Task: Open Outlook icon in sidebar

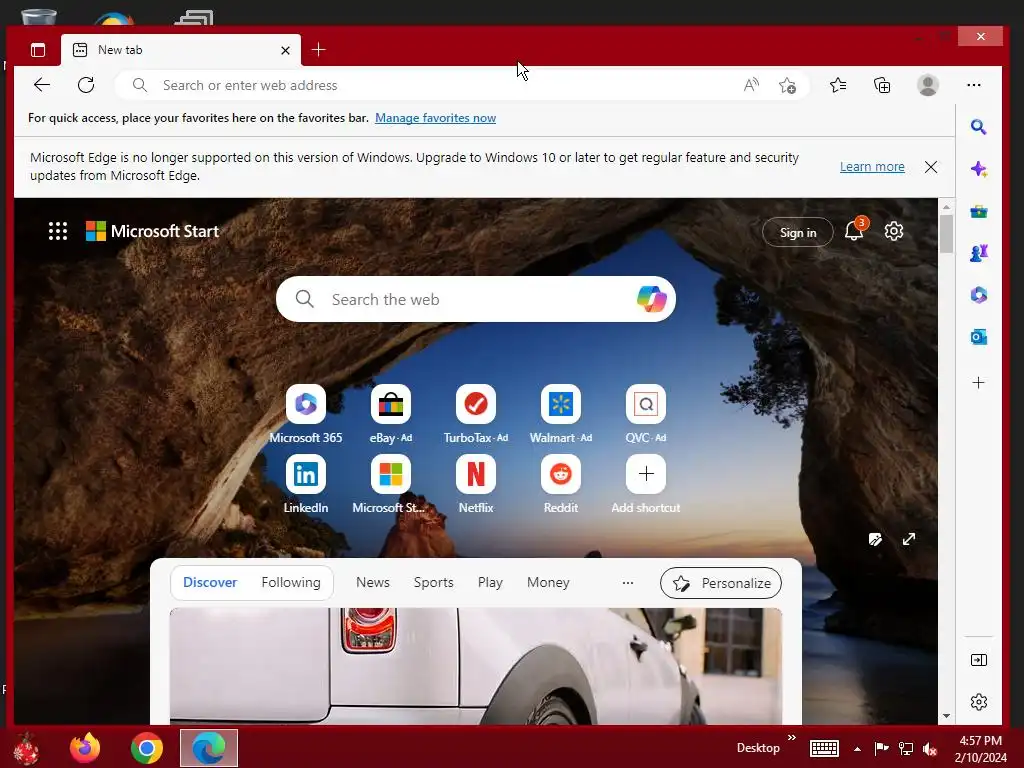Action: point(978,337)
